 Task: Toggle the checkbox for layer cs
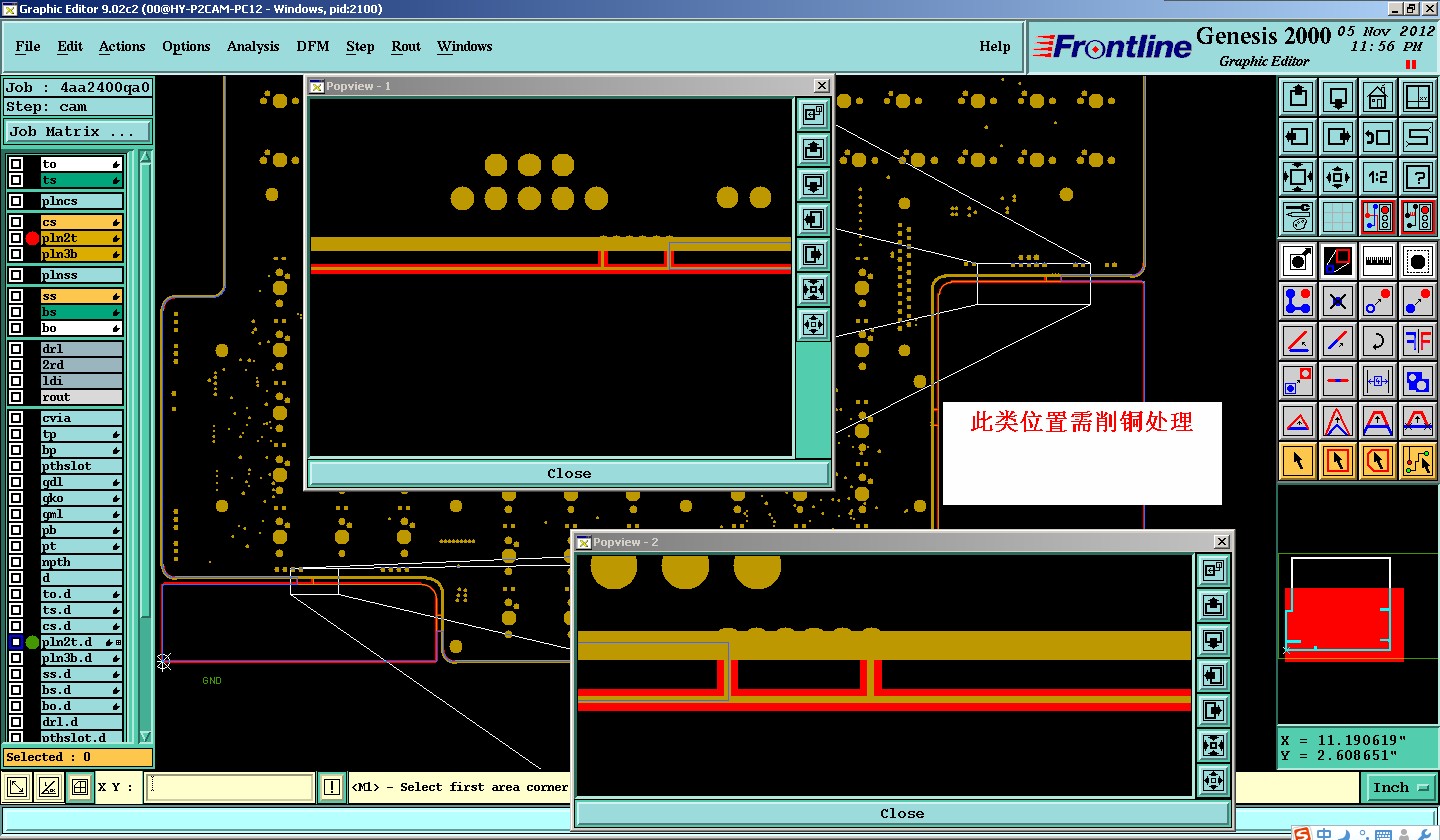point(16,222)
